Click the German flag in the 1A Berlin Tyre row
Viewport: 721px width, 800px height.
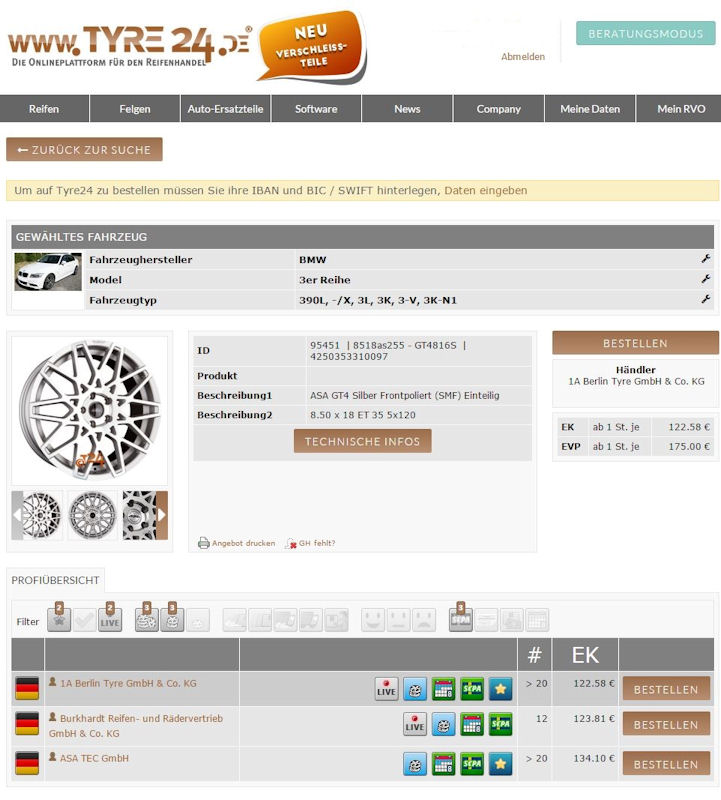[27, 688]
